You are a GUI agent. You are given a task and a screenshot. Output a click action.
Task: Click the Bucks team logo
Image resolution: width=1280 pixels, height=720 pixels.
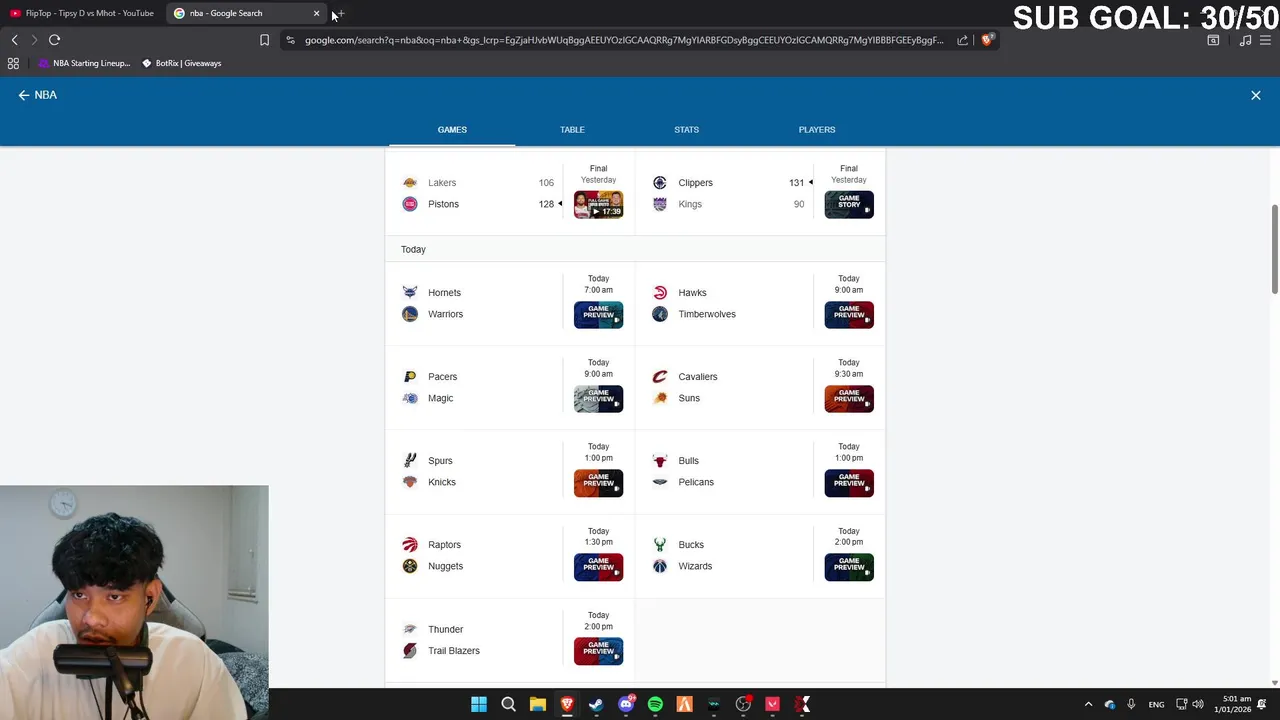660,545
